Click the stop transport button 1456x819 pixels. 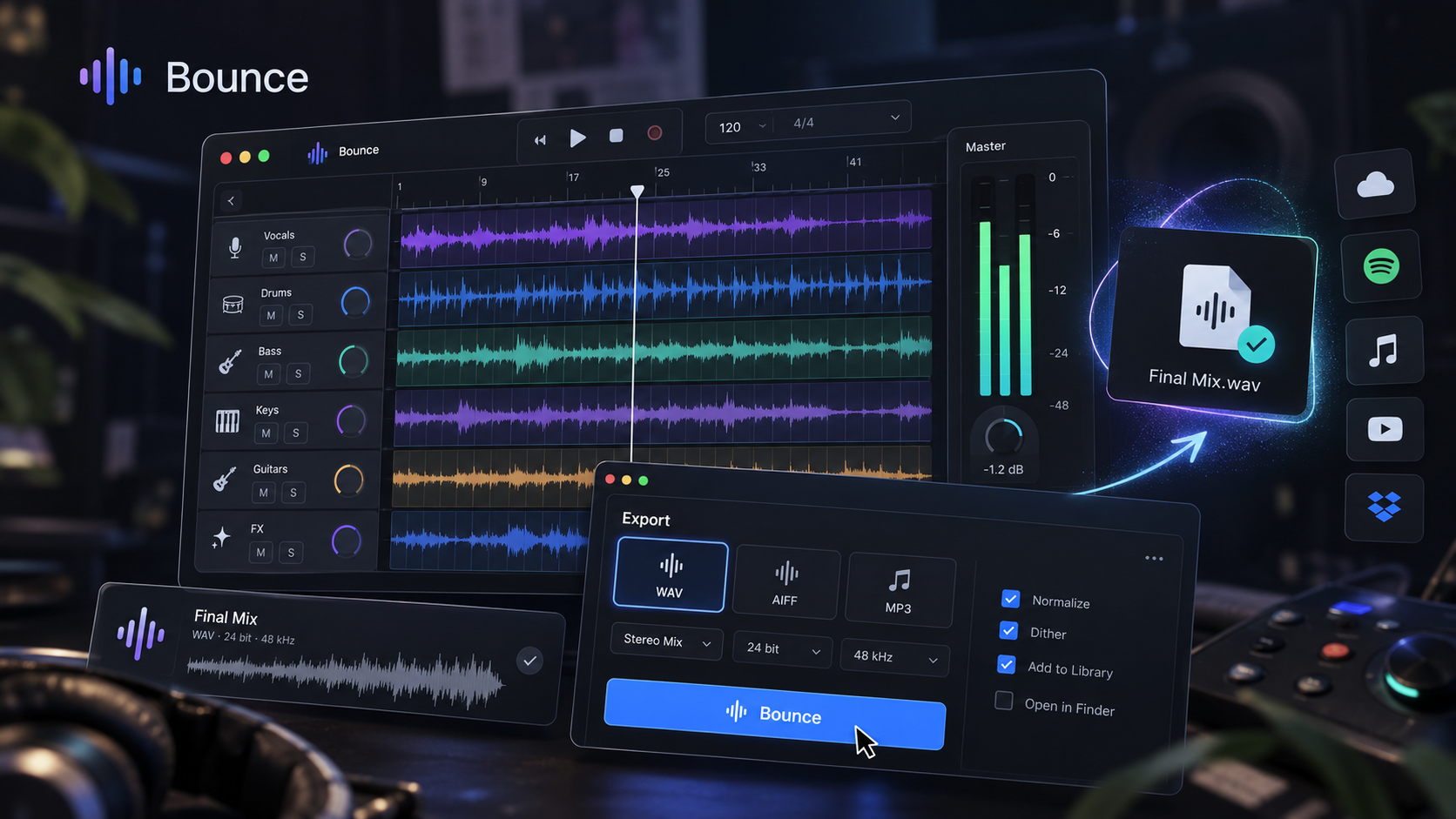point(616,136)
